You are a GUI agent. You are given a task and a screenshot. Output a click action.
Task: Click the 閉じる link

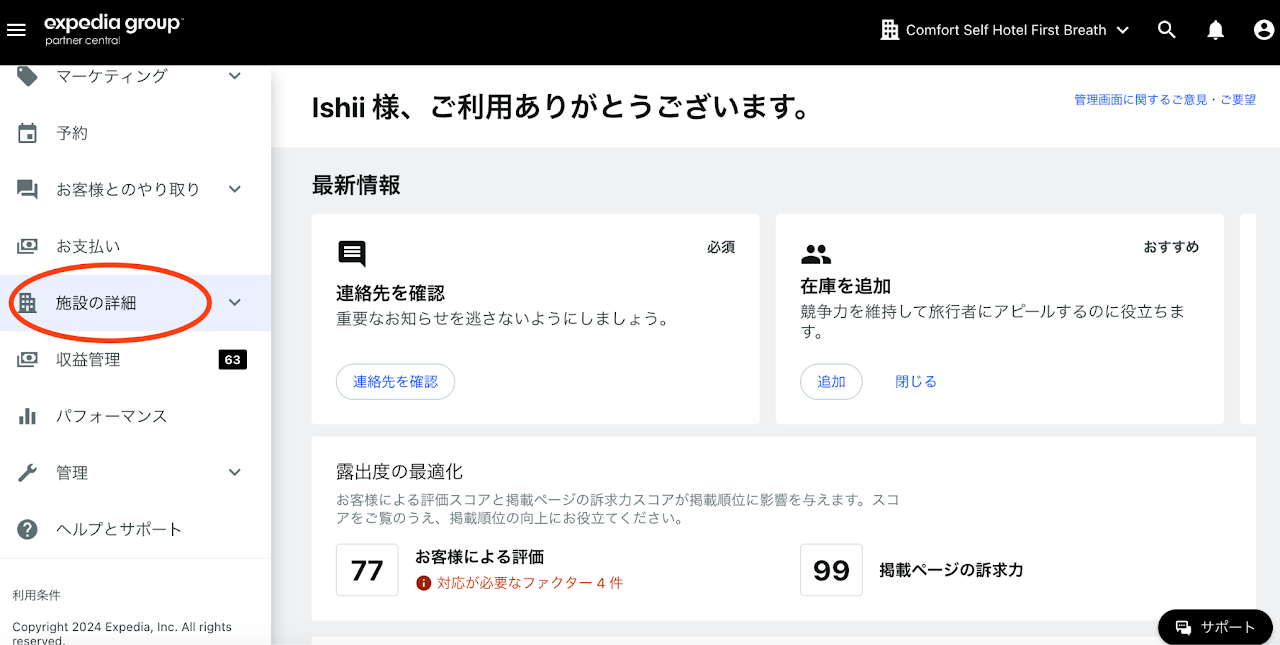tap(916, 382)
